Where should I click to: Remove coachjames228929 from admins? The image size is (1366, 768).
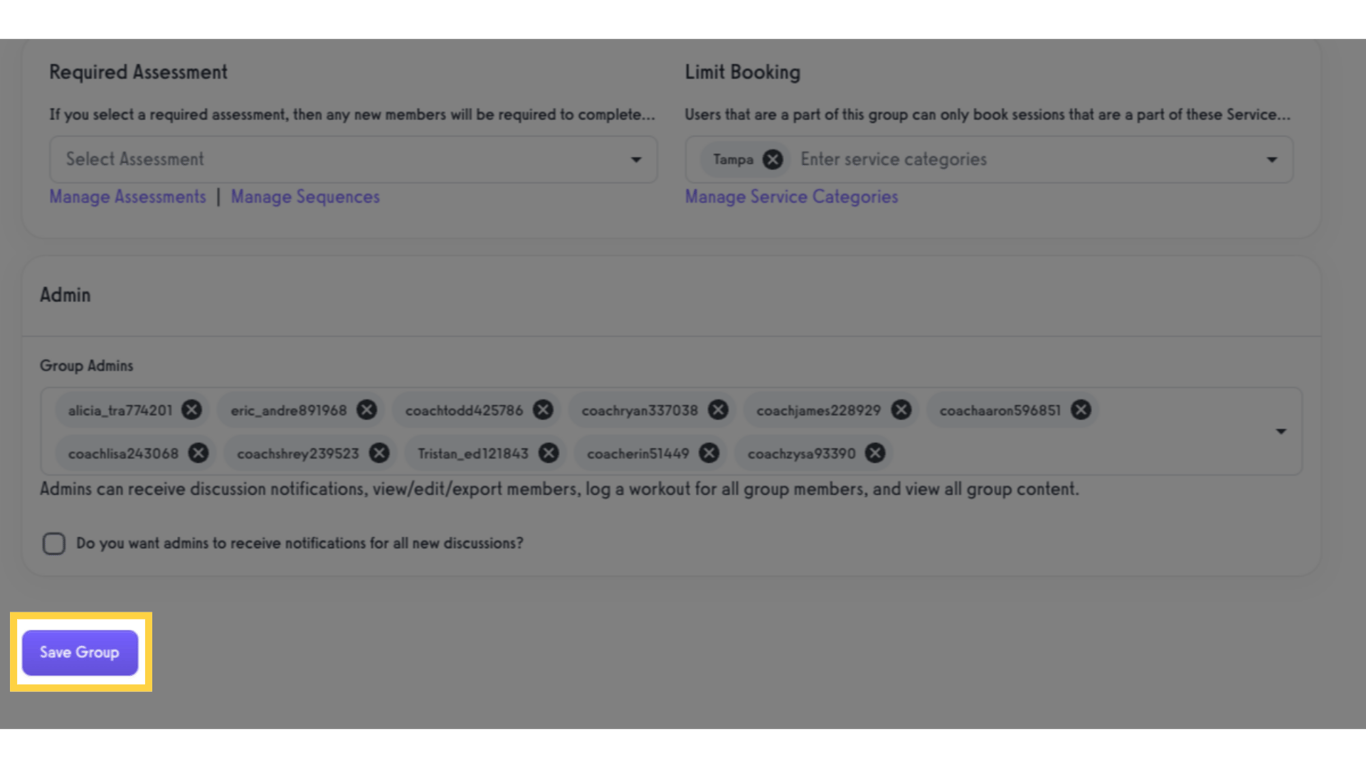tap(901, 410)
